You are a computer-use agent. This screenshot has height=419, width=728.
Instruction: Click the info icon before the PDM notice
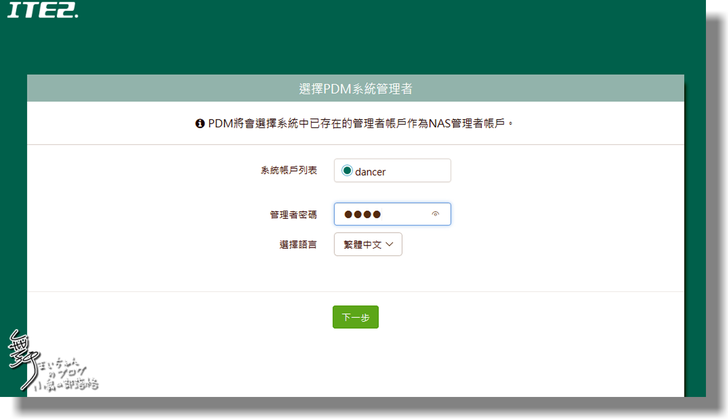pyautogui.click(x=200, y=124)
